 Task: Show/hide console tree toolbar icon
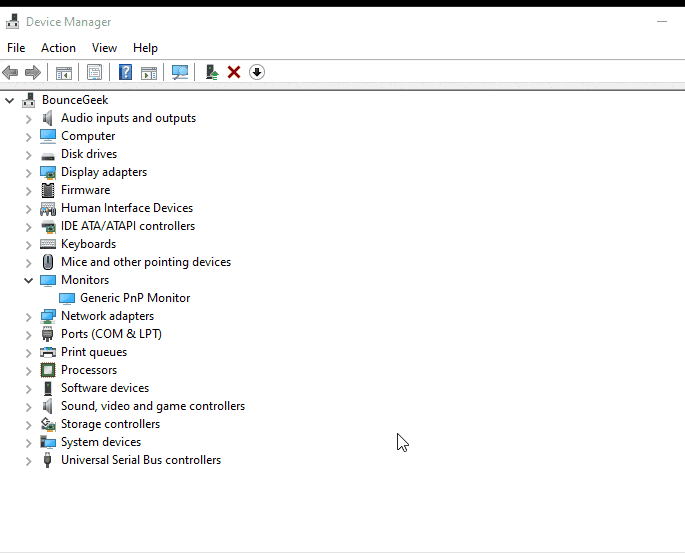64,73
